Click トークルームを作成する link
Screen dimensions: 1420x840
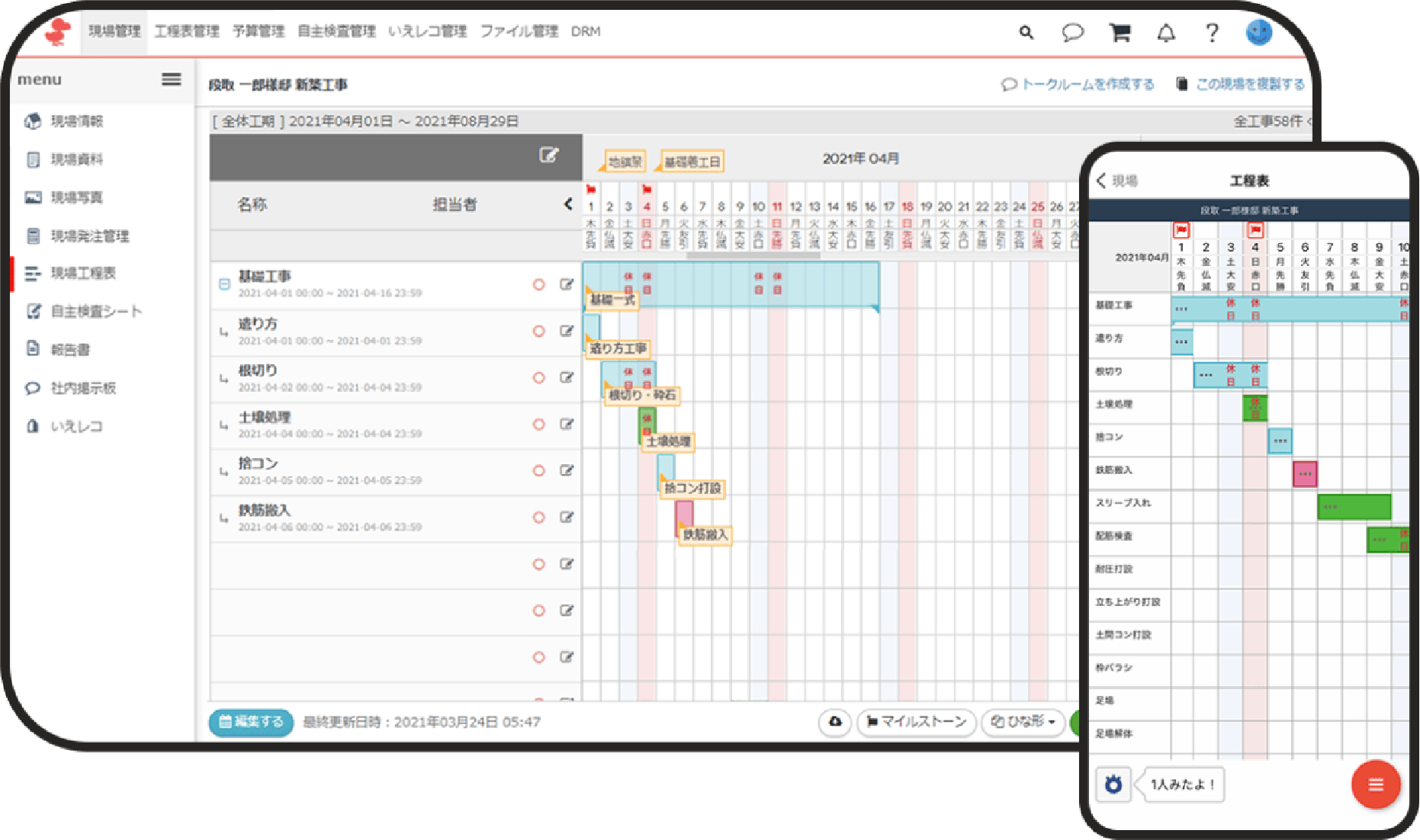[x=1078, y=84]
